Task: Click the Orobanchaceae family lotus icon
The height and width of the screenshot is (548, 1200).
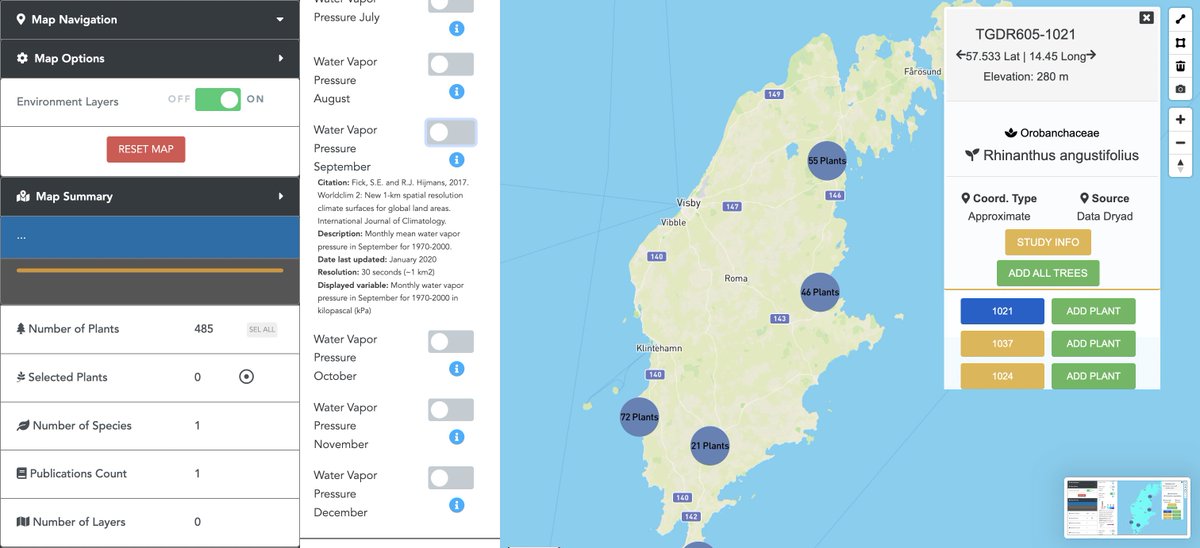Action: tap(1010, 132)
